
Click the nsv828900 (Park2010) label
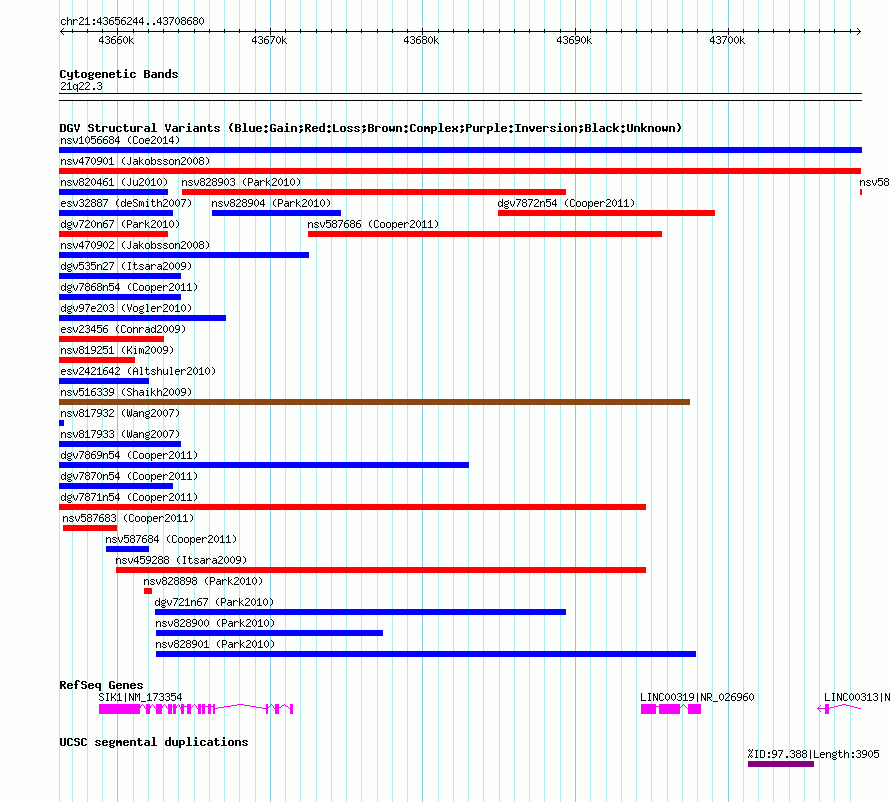[215, 623]
